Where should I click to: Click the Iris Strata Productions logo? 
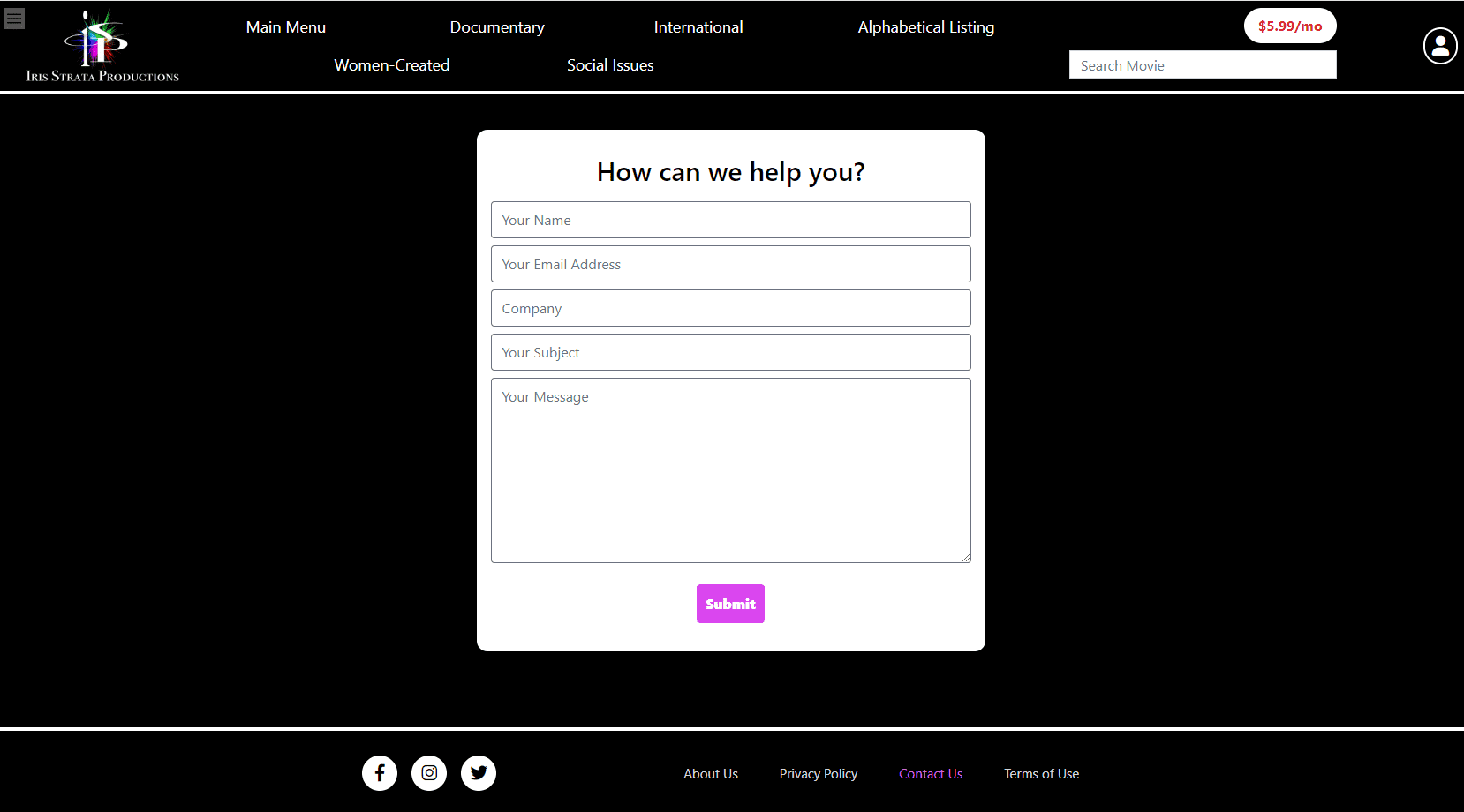coord(102,48)
